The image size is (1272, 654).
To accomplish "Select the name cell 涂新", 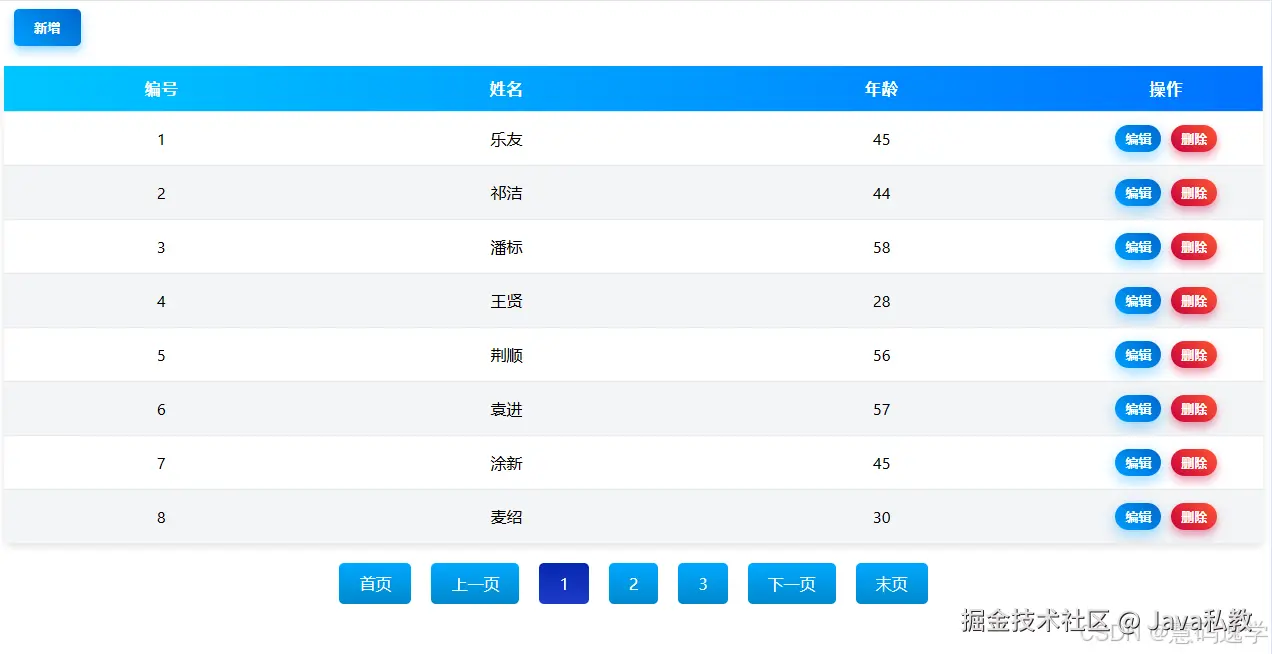I will pos(506,464).
